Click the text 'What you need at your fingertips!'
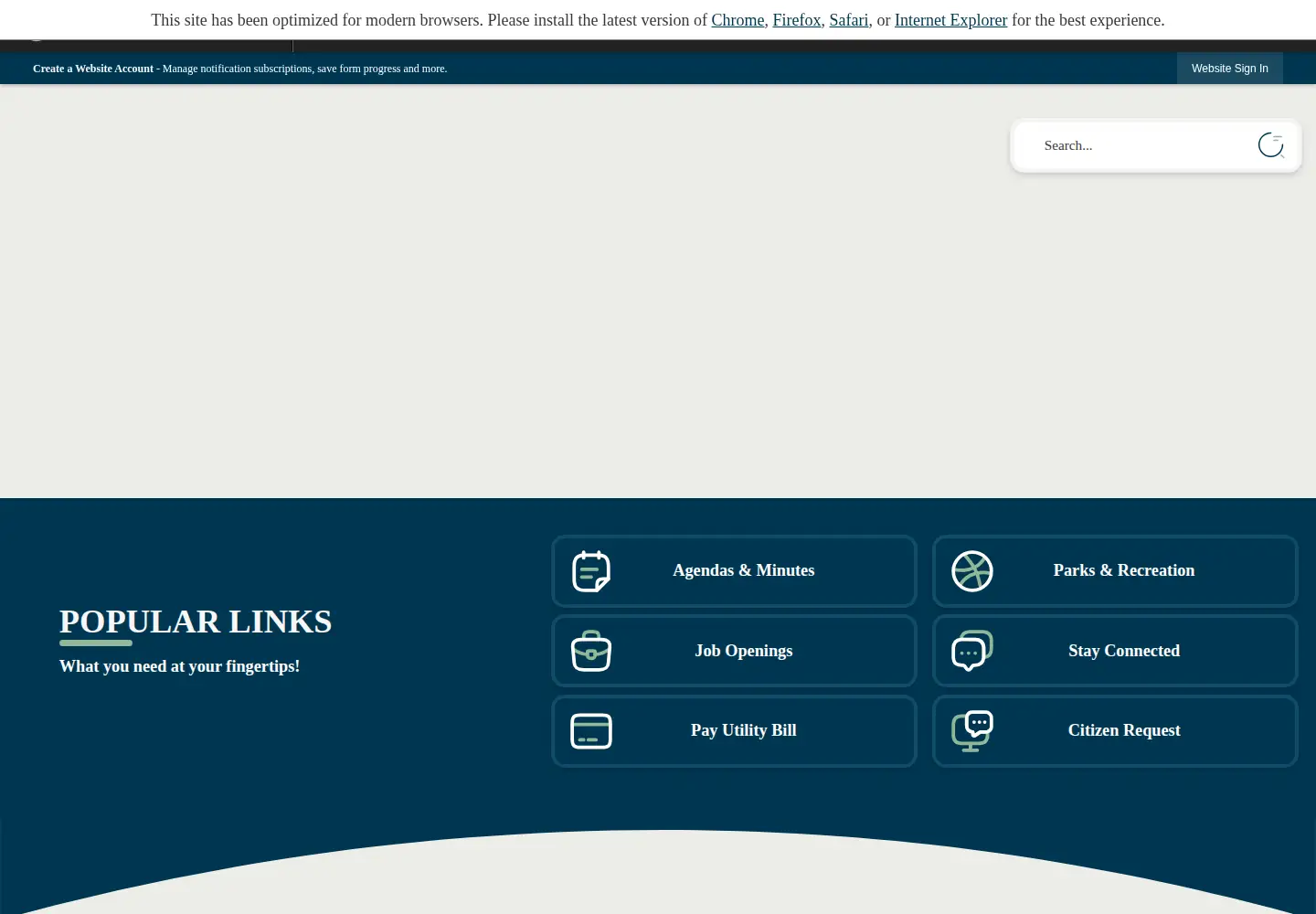Screen dimensions: 1316x914 [180, 666]
